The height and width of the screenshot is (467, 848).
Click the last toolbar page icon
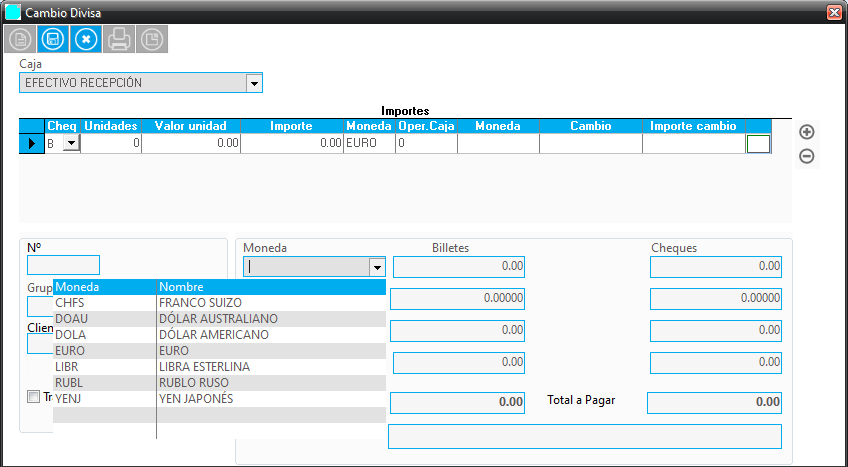coord(152,39)
